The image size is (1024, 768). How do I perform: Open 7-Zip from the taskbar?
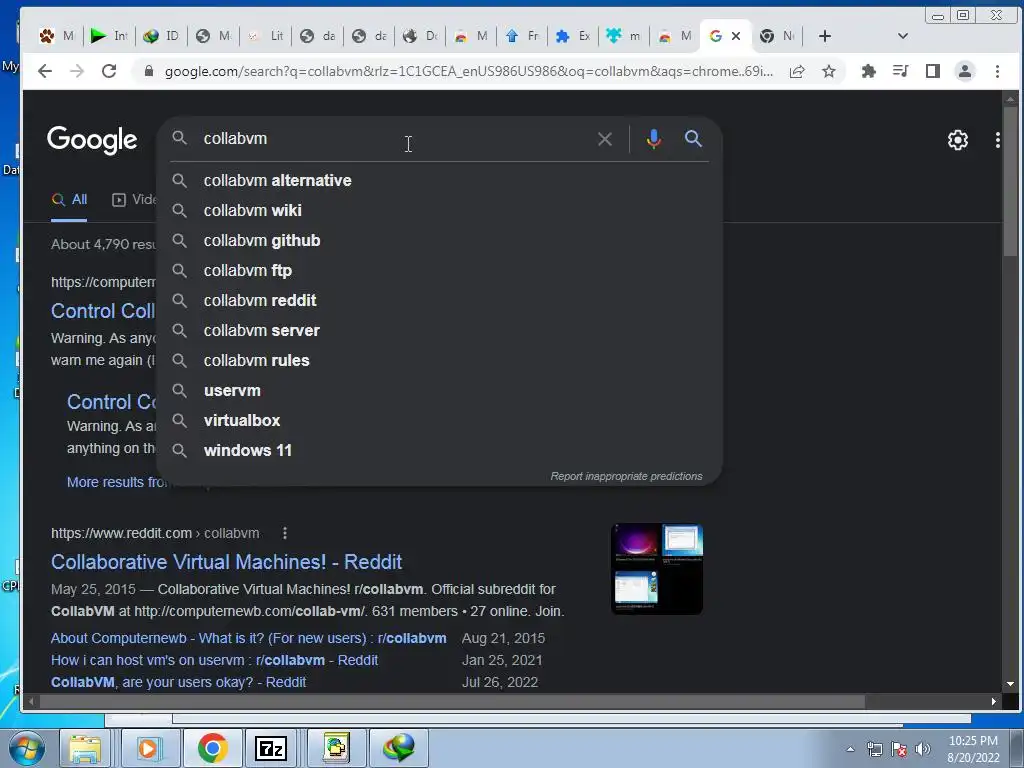coord(271,748)
